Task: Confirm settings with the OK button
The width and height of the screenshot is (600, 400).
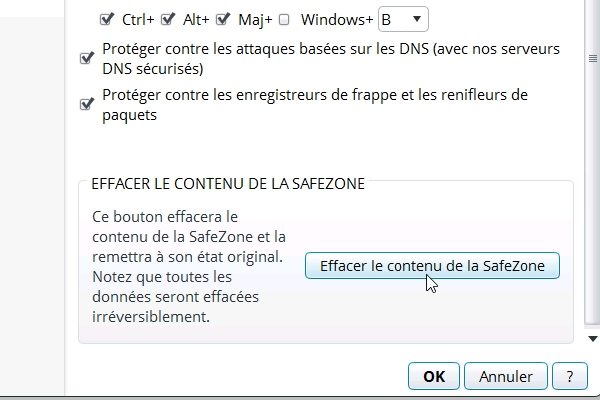Action: (x=434, y=376)
